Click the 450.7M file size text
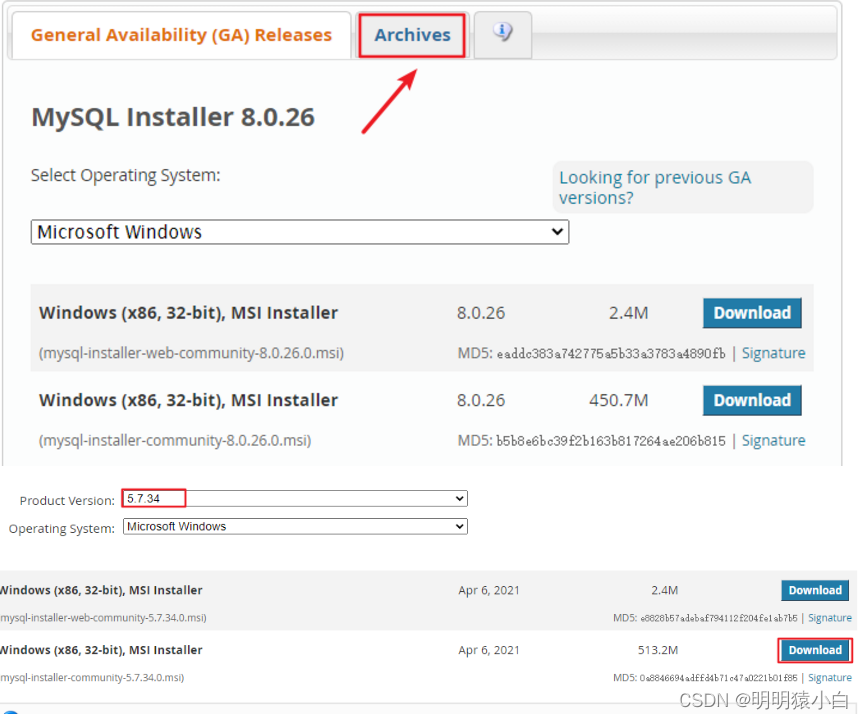 point(619,401)
